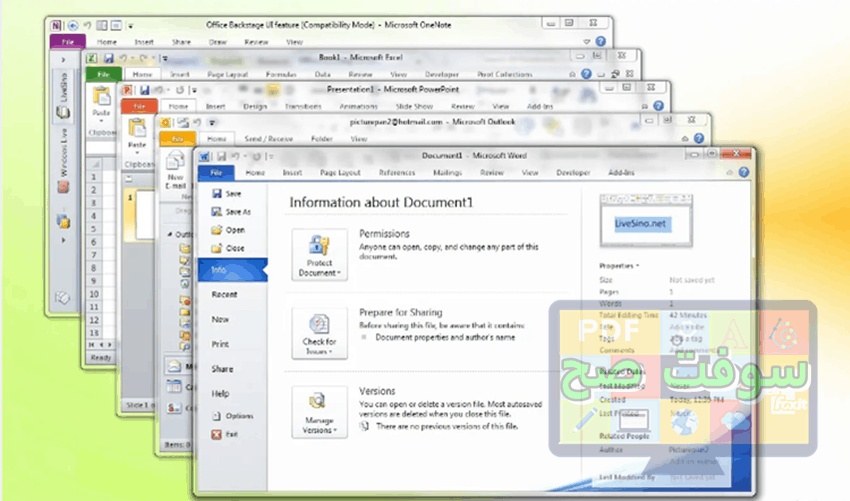This screenshot has height=501, width=850.
Task: Click OneNote application icon in title bar
Action: 56,25
